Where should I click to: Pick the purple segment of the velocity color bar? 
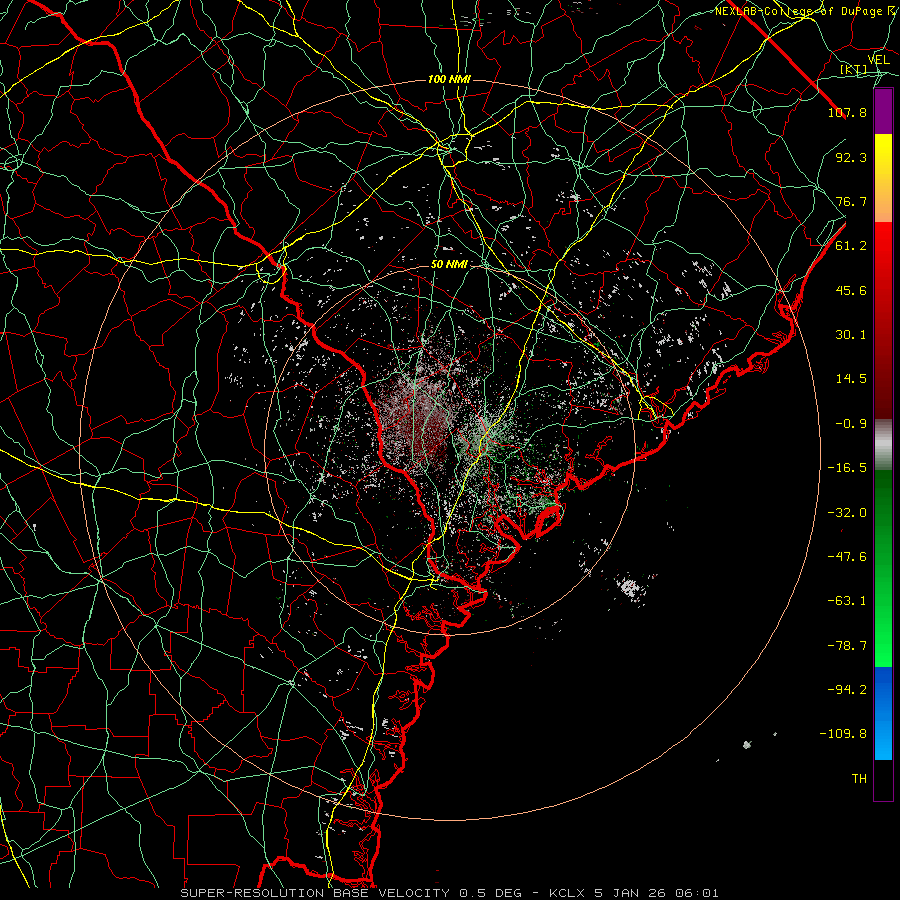(883, 112)
